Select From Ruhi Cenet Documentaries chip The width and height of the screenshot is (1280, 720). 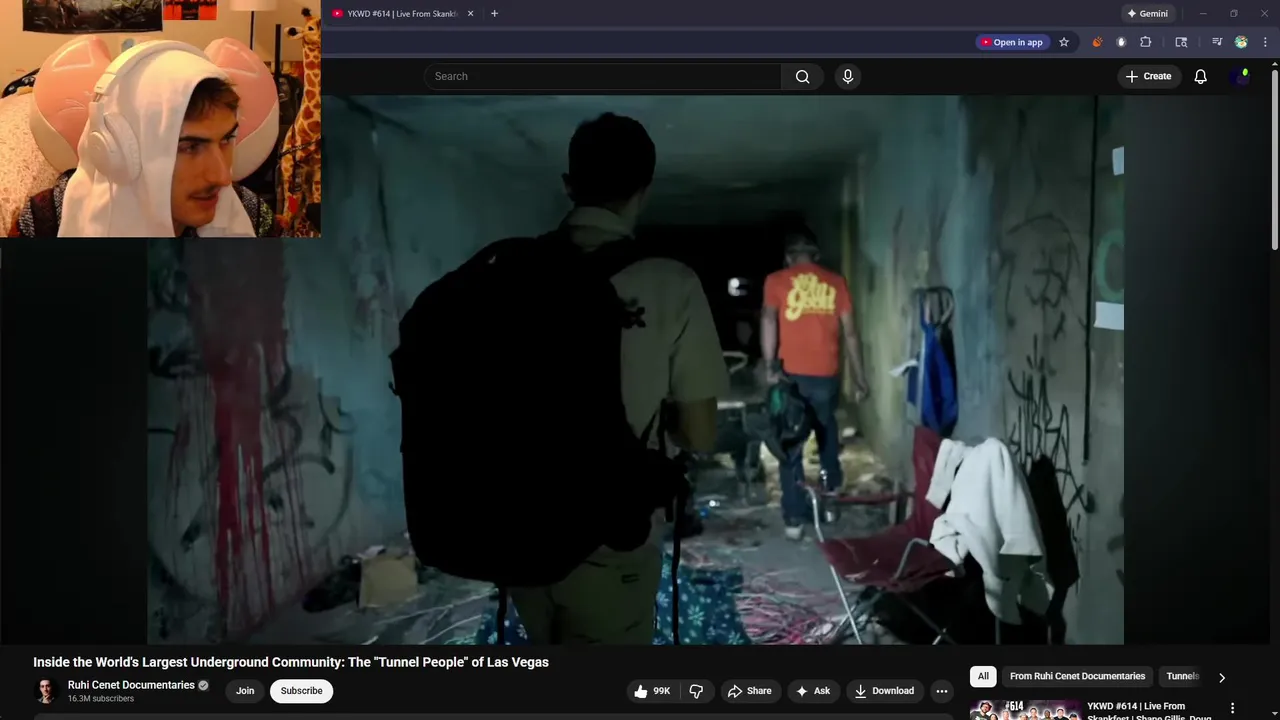(1077, 677)
